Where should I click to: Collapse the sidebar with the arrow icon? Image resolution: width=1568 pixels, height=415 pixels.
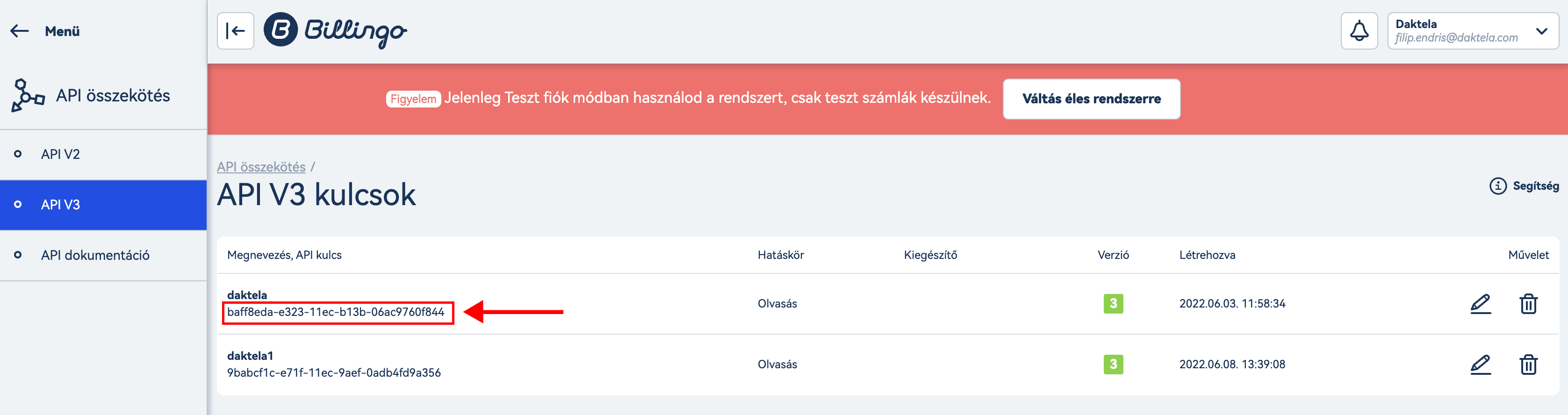click(x=235, y=31)
